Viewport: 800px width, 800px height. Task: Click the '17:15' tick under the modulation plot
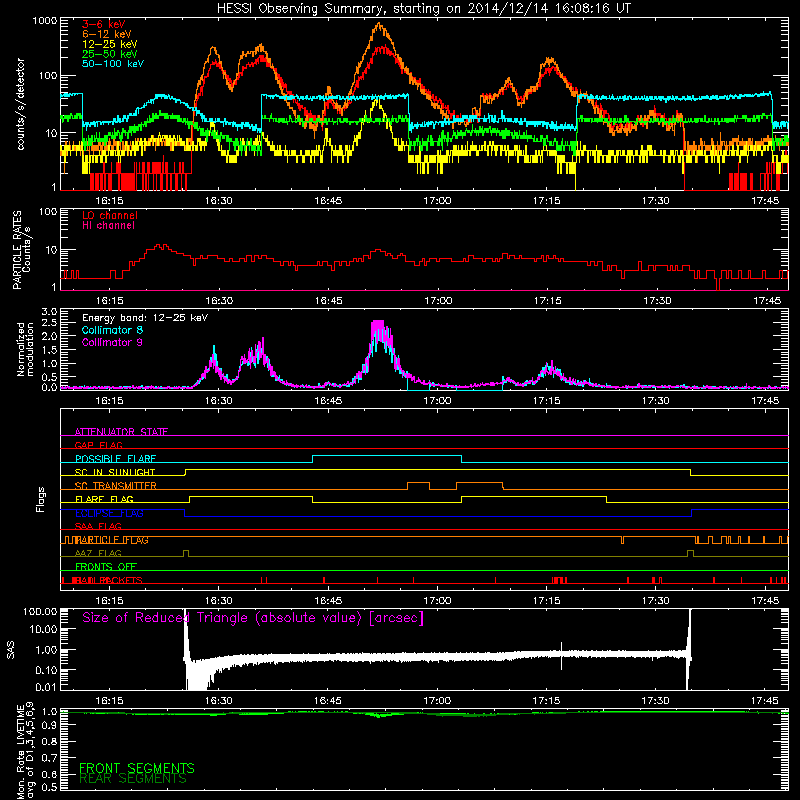pyautogui.click(x=546, y=401)
